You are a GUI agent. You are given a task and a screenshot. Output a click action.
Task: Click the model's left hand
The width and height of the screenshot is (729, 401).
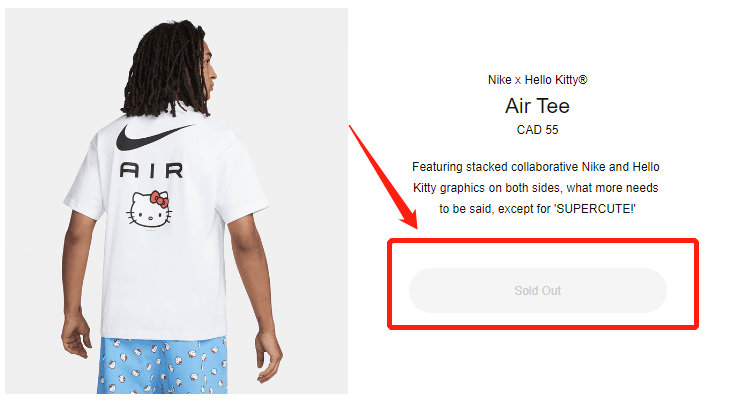[75, 337]
